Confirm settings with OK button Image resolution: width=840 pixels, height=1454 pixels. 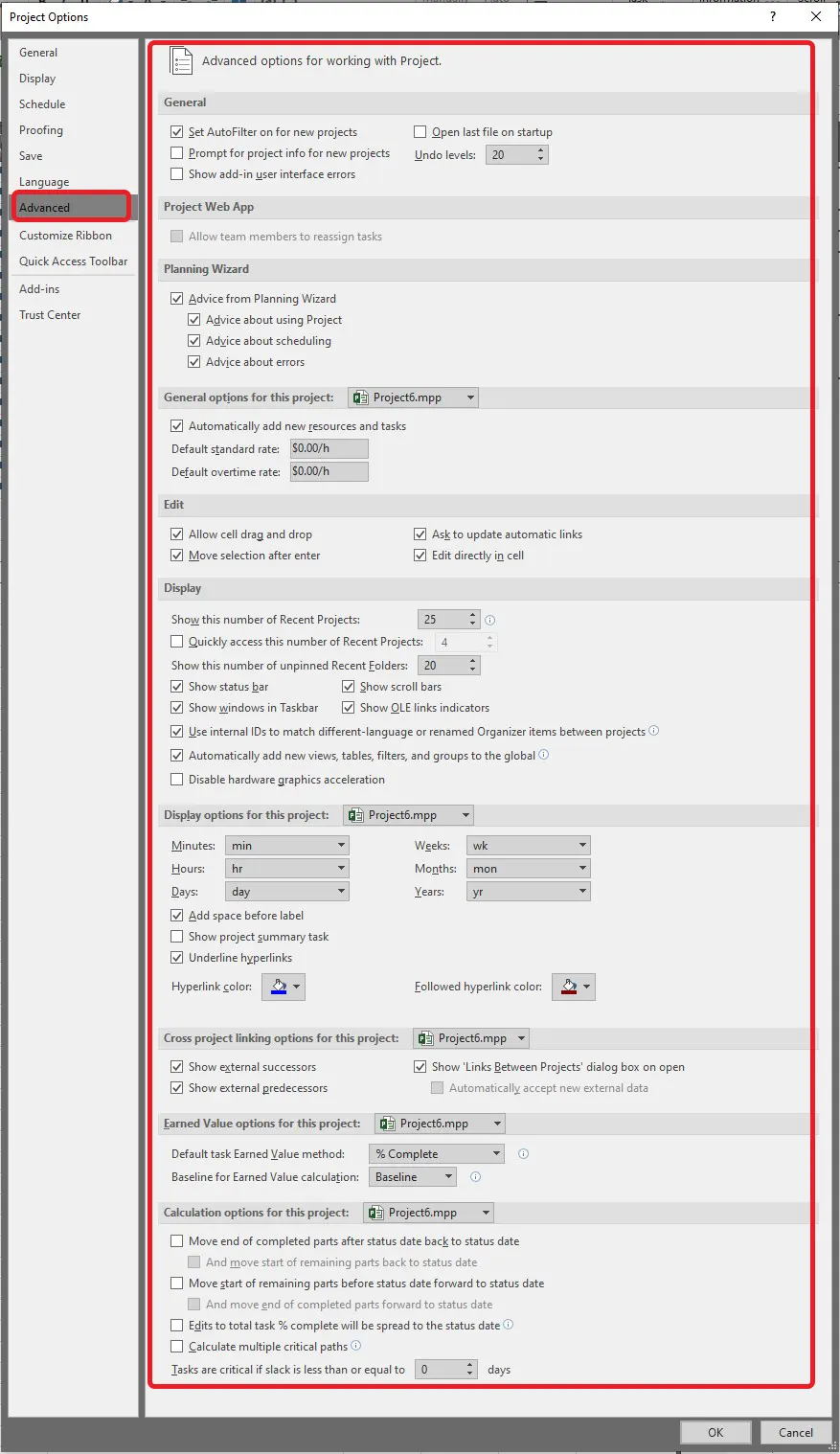tap(715, 1432)
